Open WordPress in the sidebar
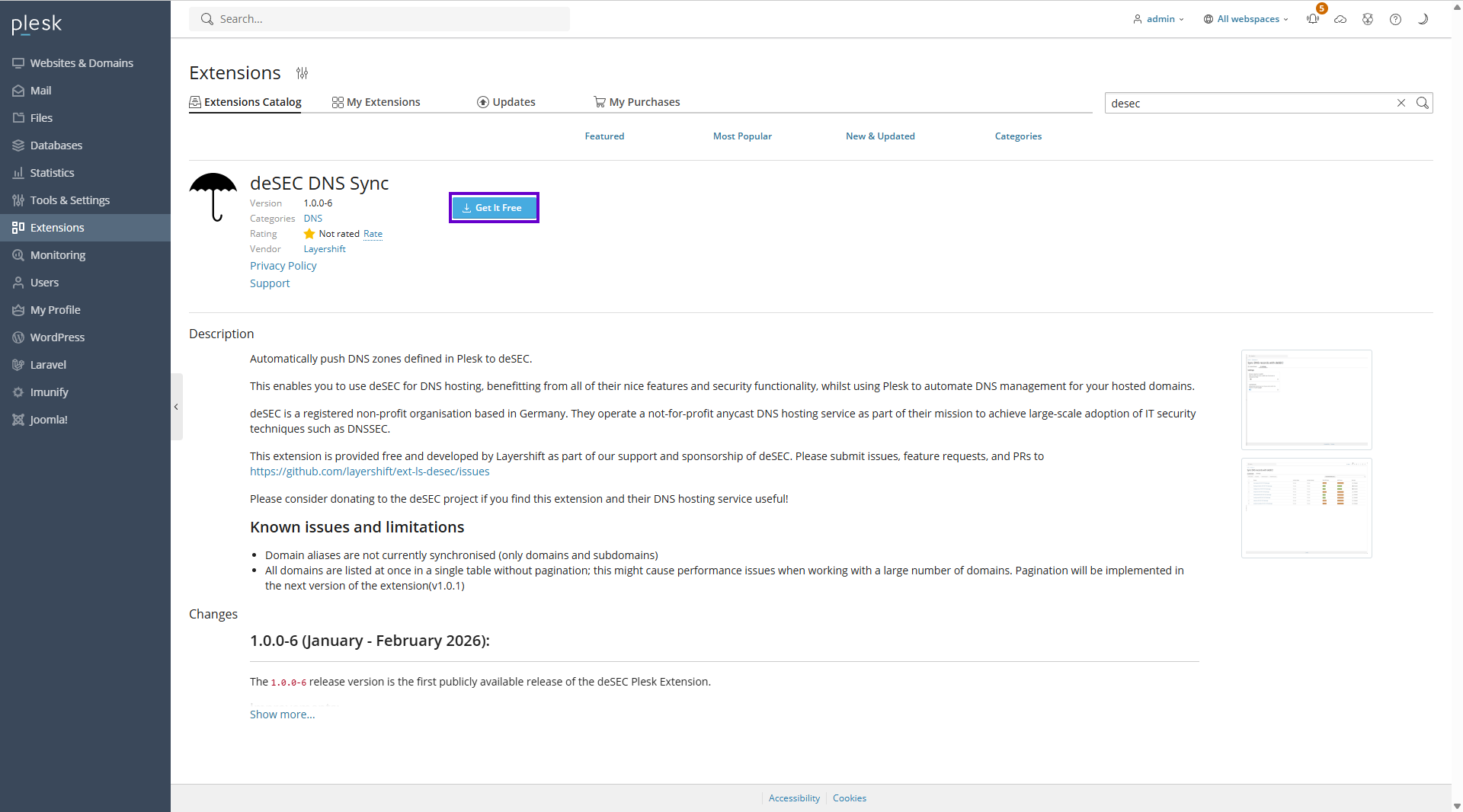Image resolution: width=1463 pixels, height=812 pixels. coord(57,337)
